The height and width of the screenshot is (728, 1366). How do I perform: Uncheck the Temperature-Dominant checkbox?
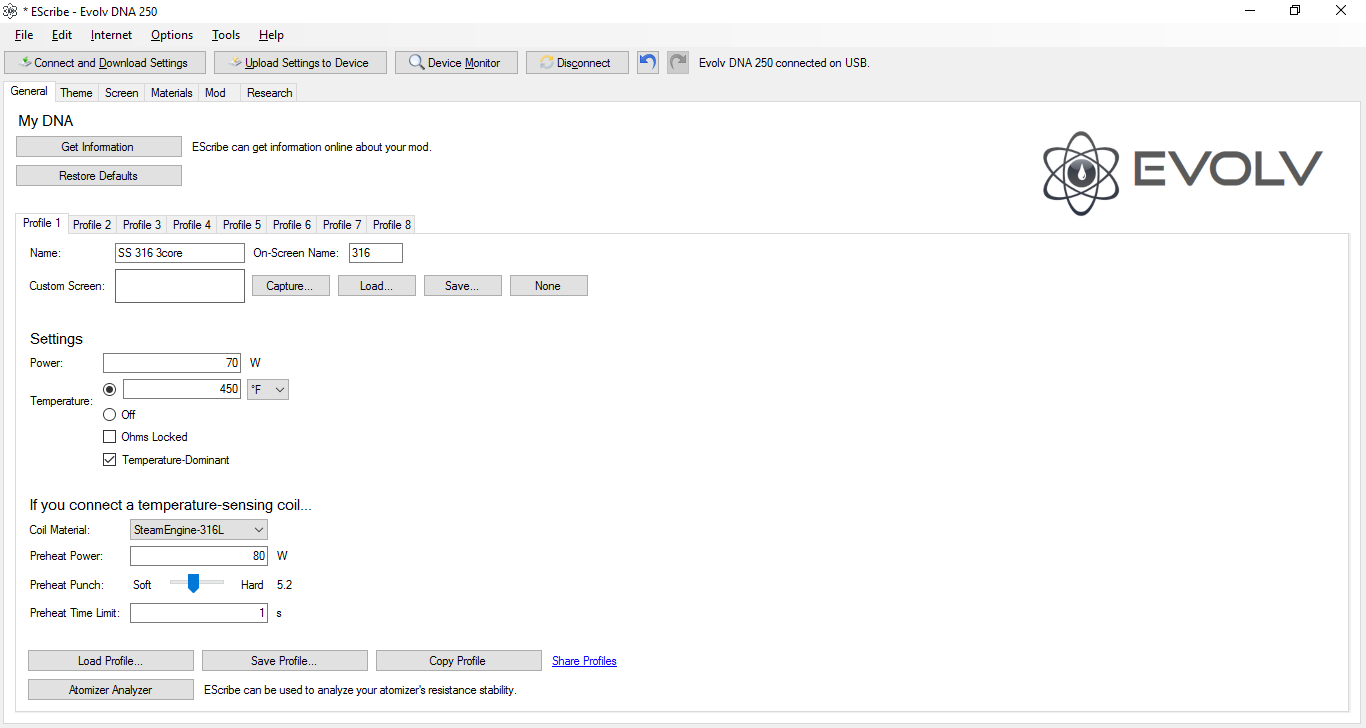point(110,460)
